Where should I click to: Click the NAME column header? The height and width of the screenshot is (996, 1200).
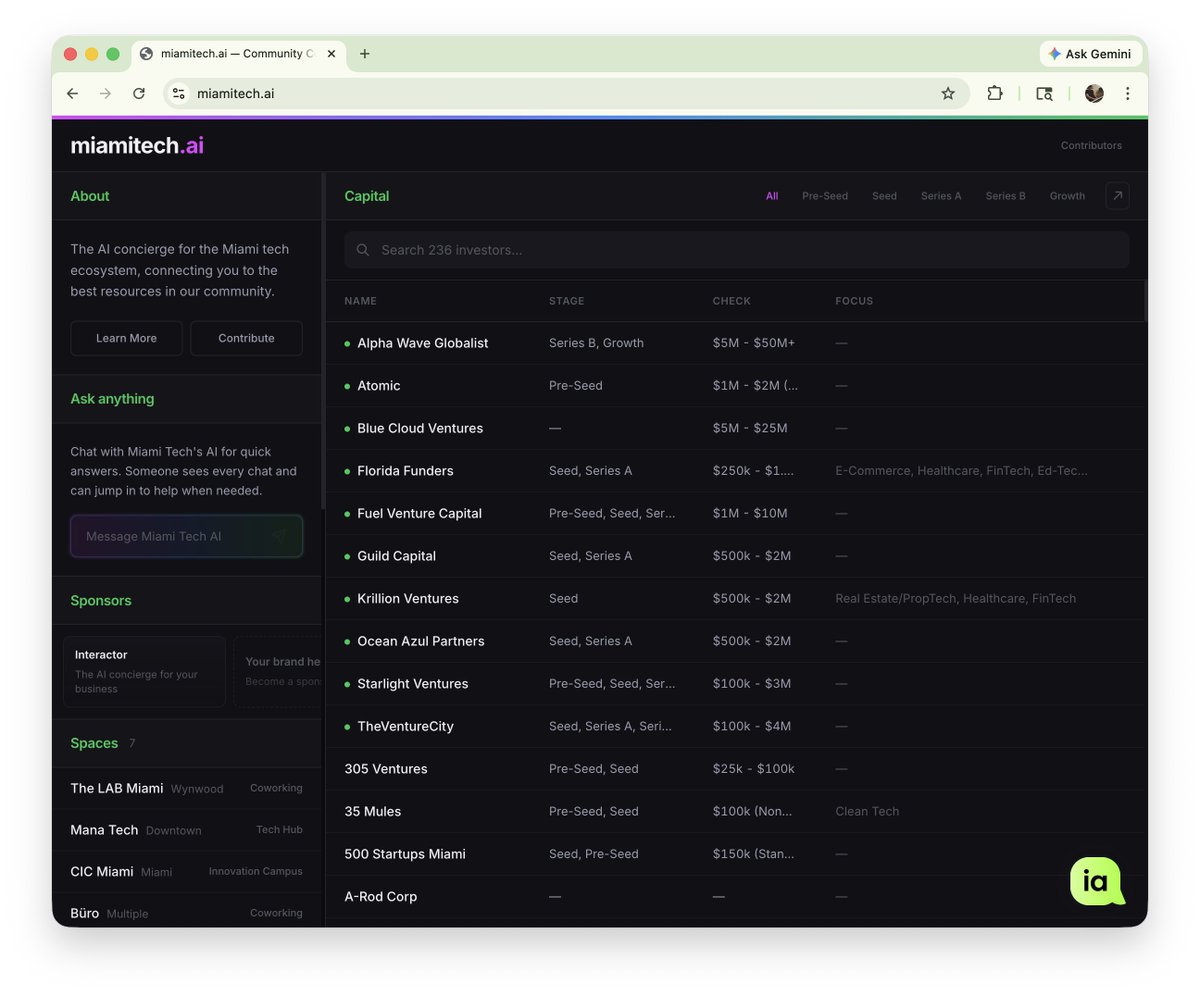(361, 301)
